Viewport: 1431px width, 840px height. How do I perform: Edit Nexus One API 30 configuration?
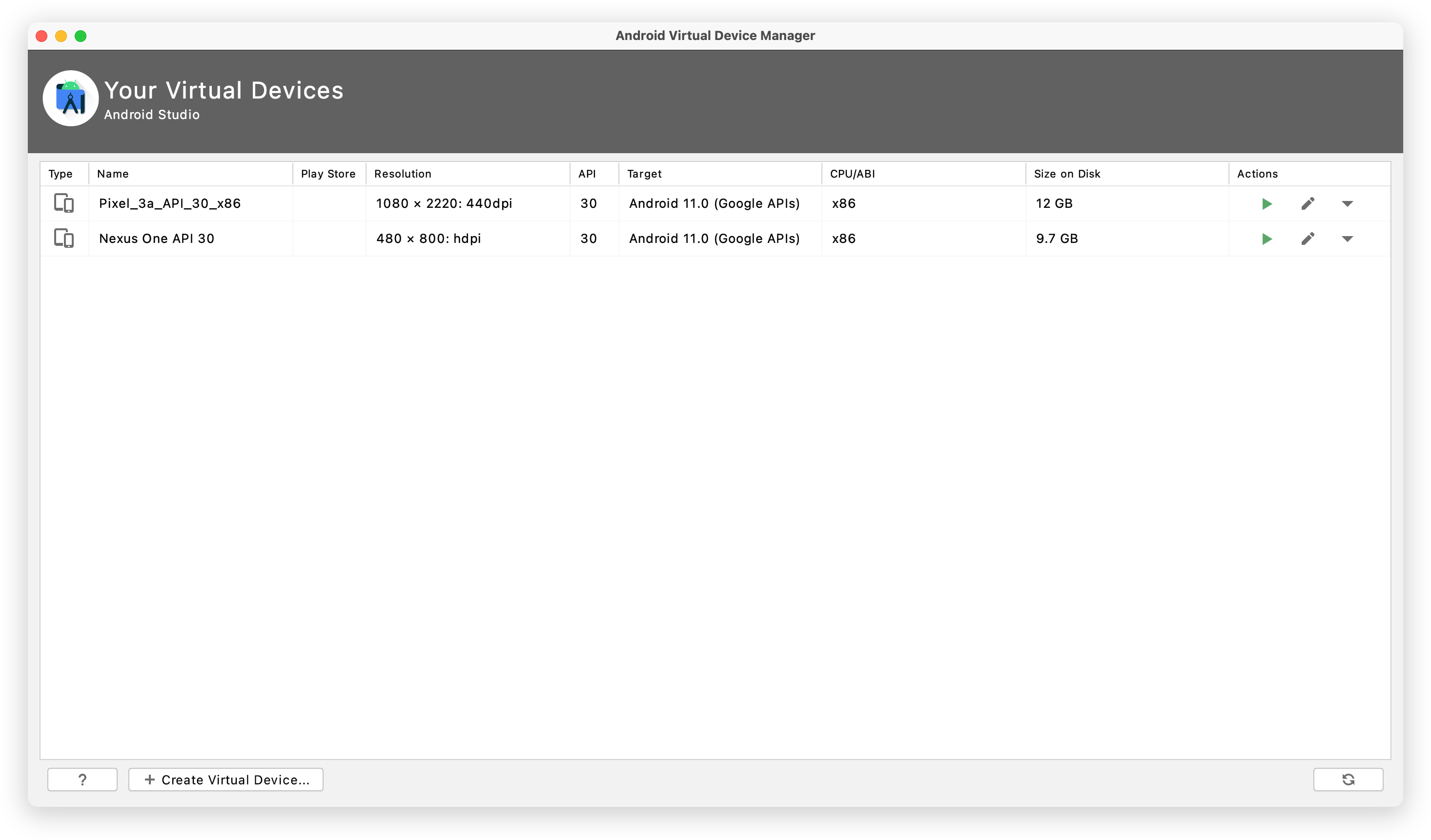pos(1307,238)
